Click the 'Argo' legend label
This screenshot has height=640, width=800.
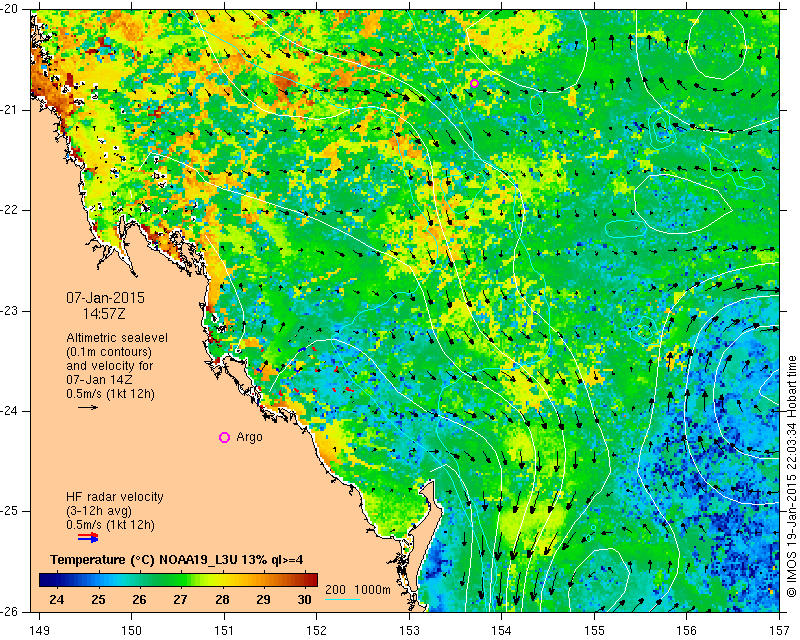point(249,437)
